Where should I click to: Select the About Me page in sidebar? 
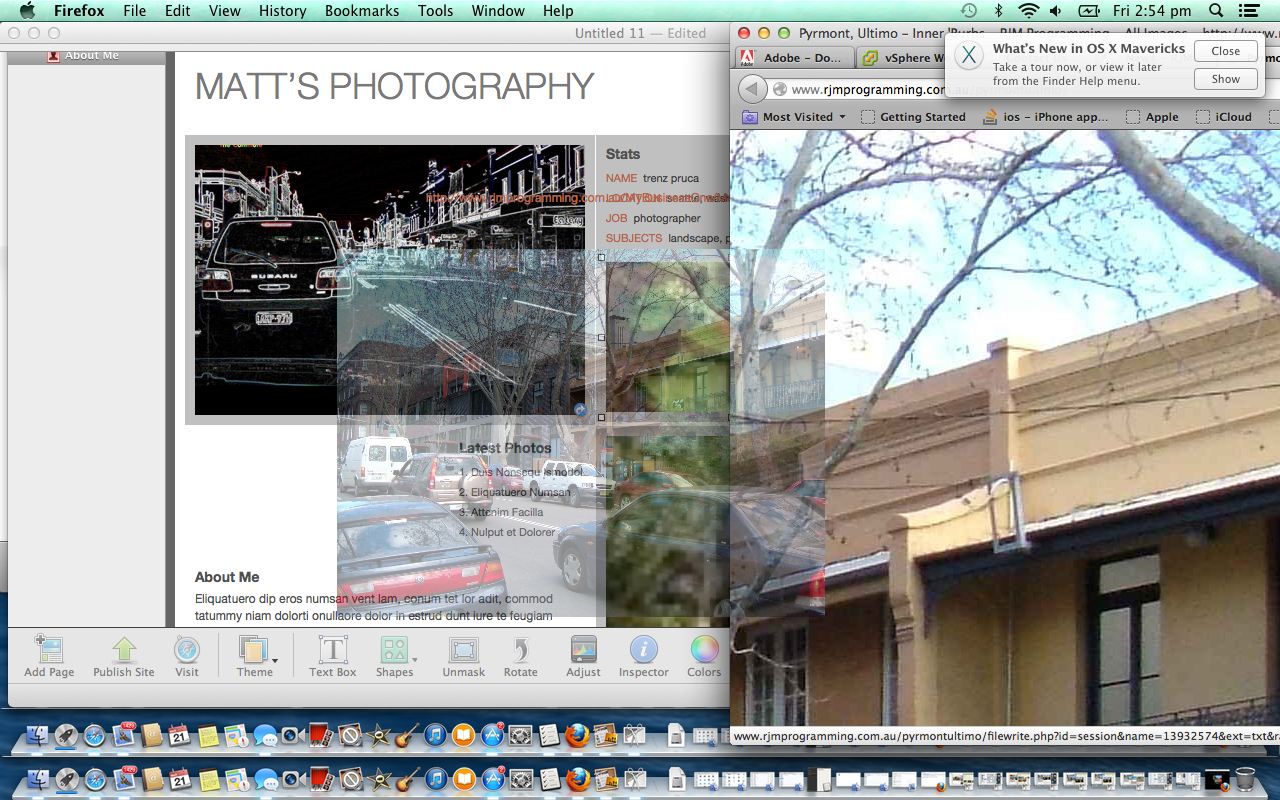[x=87, y=56]
